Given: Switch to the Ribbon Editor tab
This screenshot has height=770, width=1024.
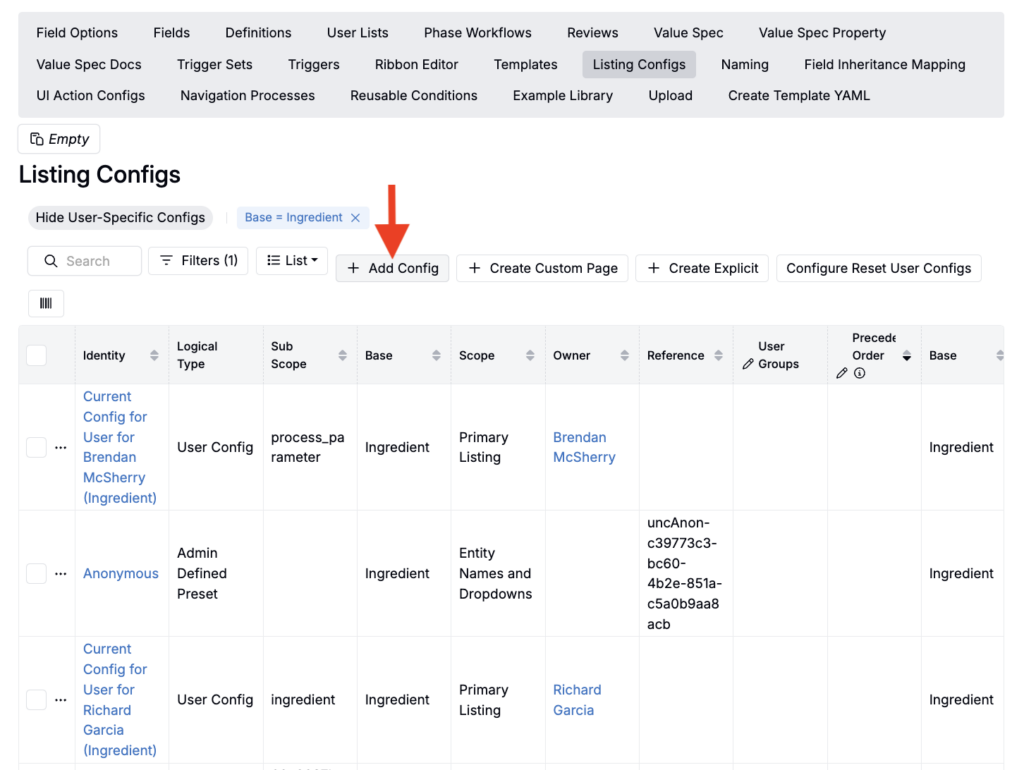Looking at the screenshot, I should tap(416, 64).
